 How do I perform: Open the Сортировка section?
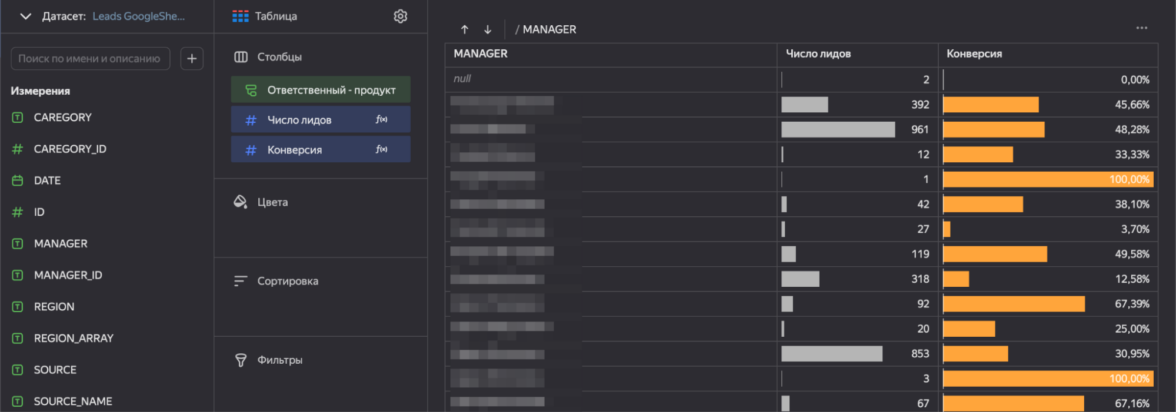point(287,281)
